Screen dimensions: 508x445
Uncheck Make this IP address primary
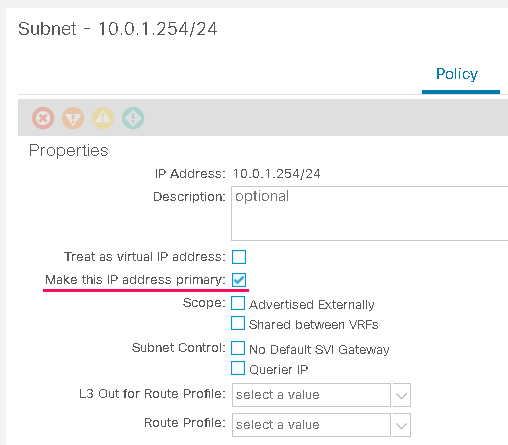click(239, 280)
